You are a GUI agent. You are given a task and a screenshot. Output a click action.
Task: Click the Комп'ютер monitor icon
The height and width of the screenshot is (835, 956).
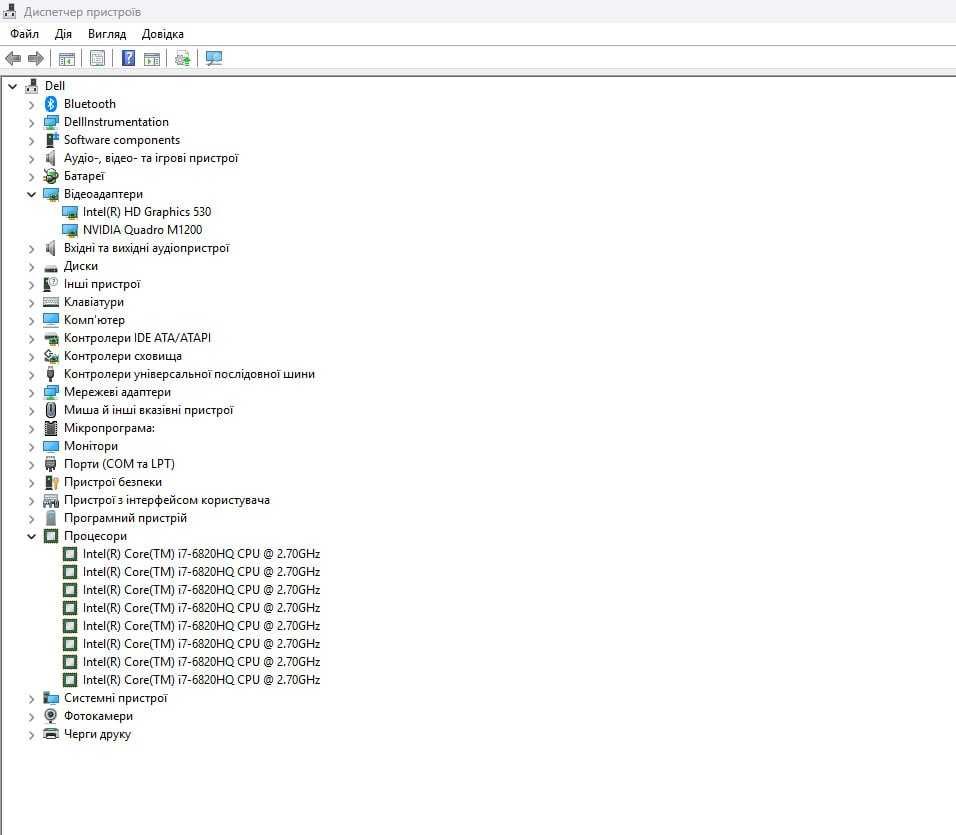[51, 320]
